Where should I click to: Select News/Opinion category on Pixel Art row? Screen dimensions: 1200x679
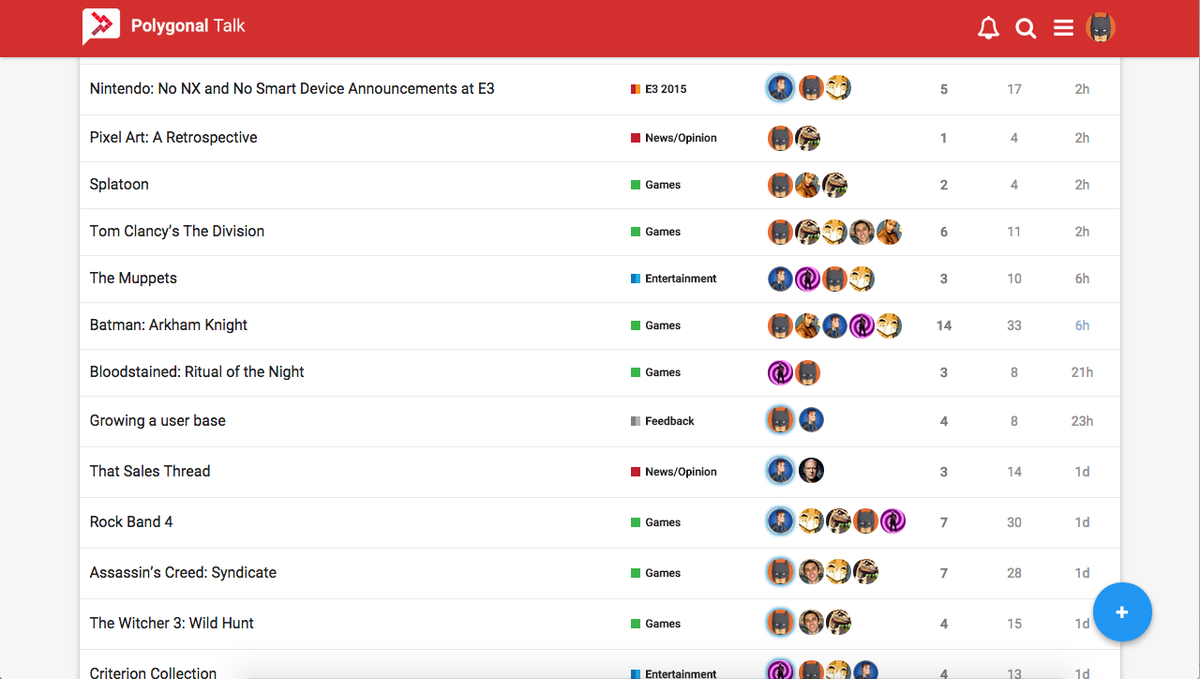[674, 138]
